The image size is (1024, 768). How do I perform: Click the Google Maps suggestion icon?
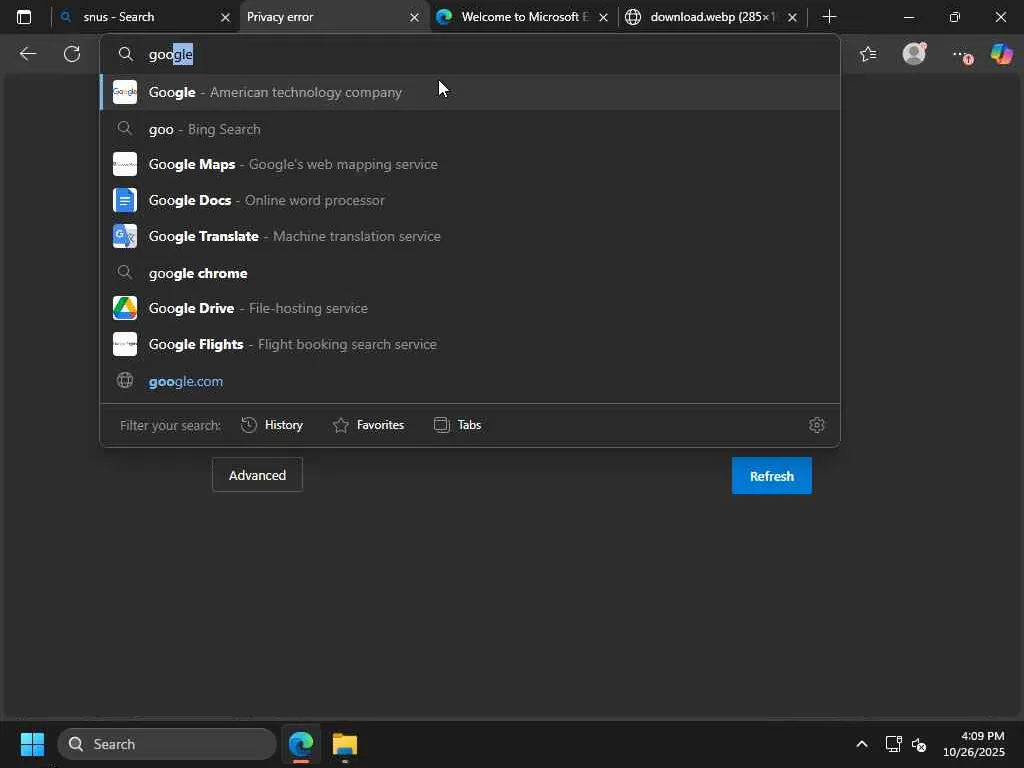click(125, 164)
